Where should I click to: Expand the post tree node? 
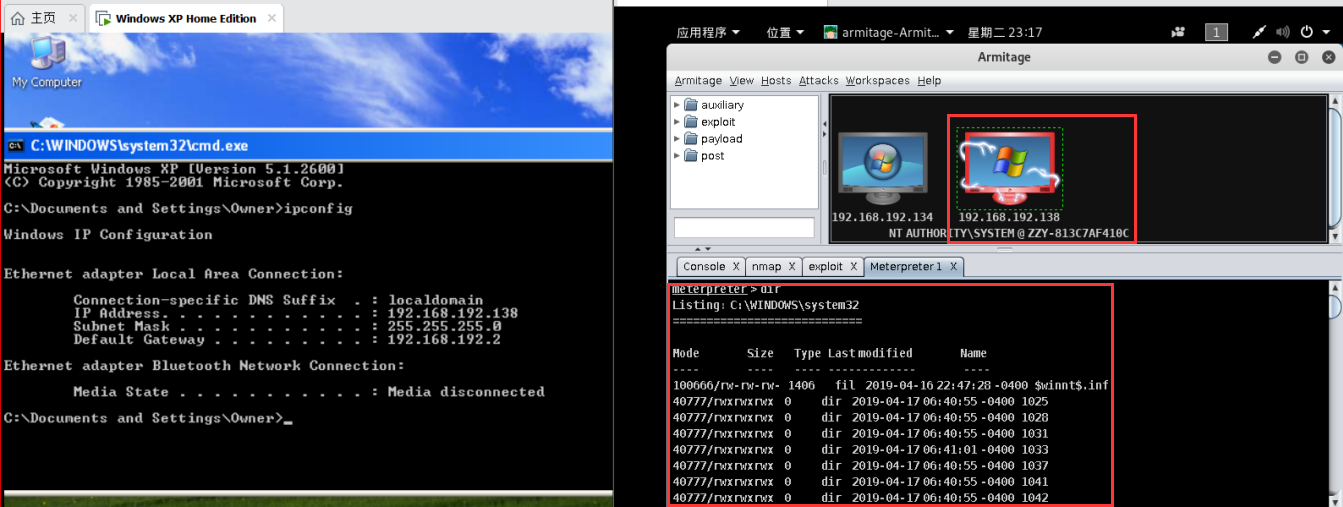(677, 156)
